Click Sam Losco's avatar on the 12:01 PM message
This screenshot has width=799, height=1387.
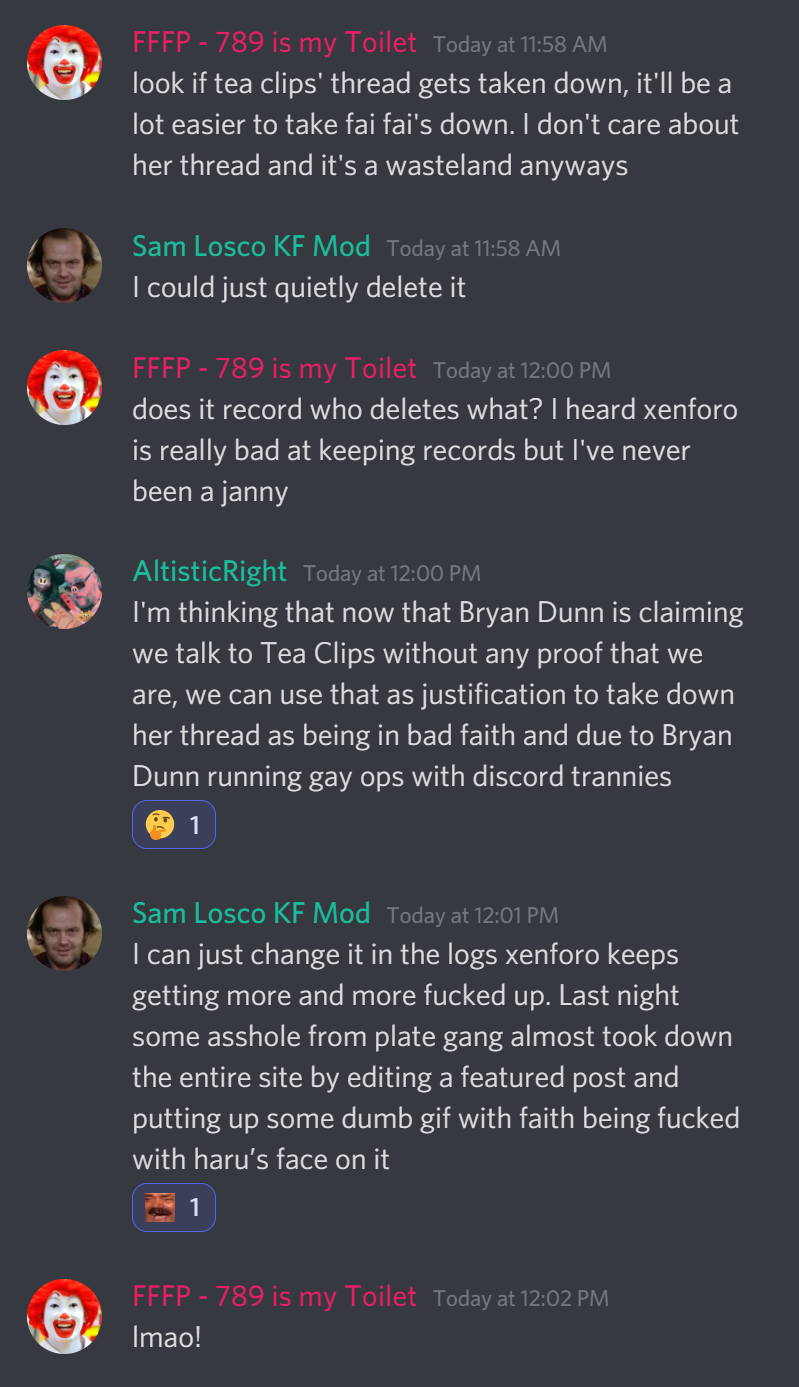pyautogui.click(x=64, y=933)
